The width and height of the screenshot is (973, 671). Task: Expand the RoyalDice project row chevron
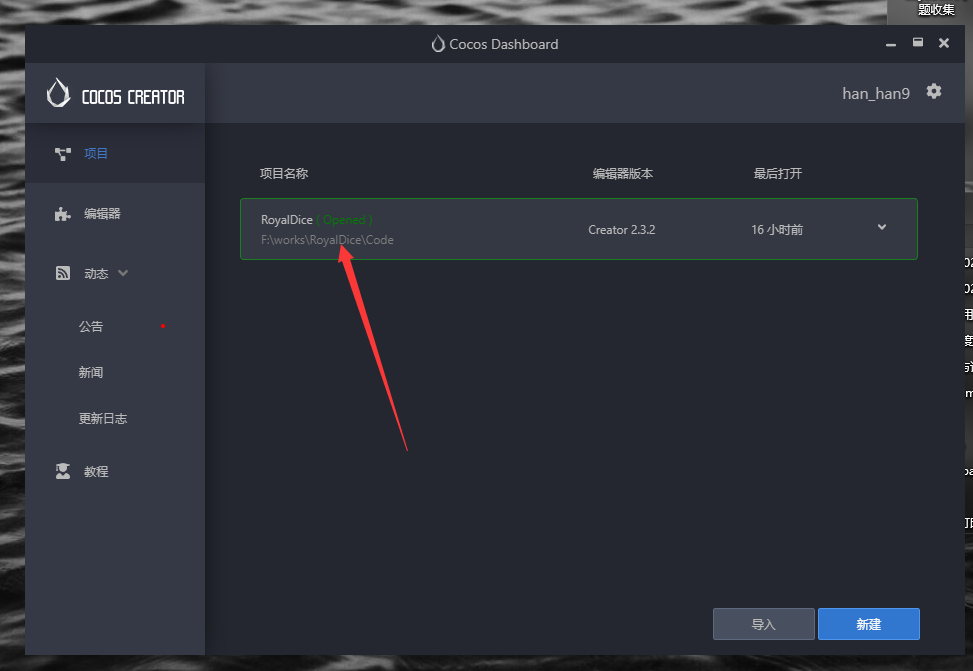882,227
